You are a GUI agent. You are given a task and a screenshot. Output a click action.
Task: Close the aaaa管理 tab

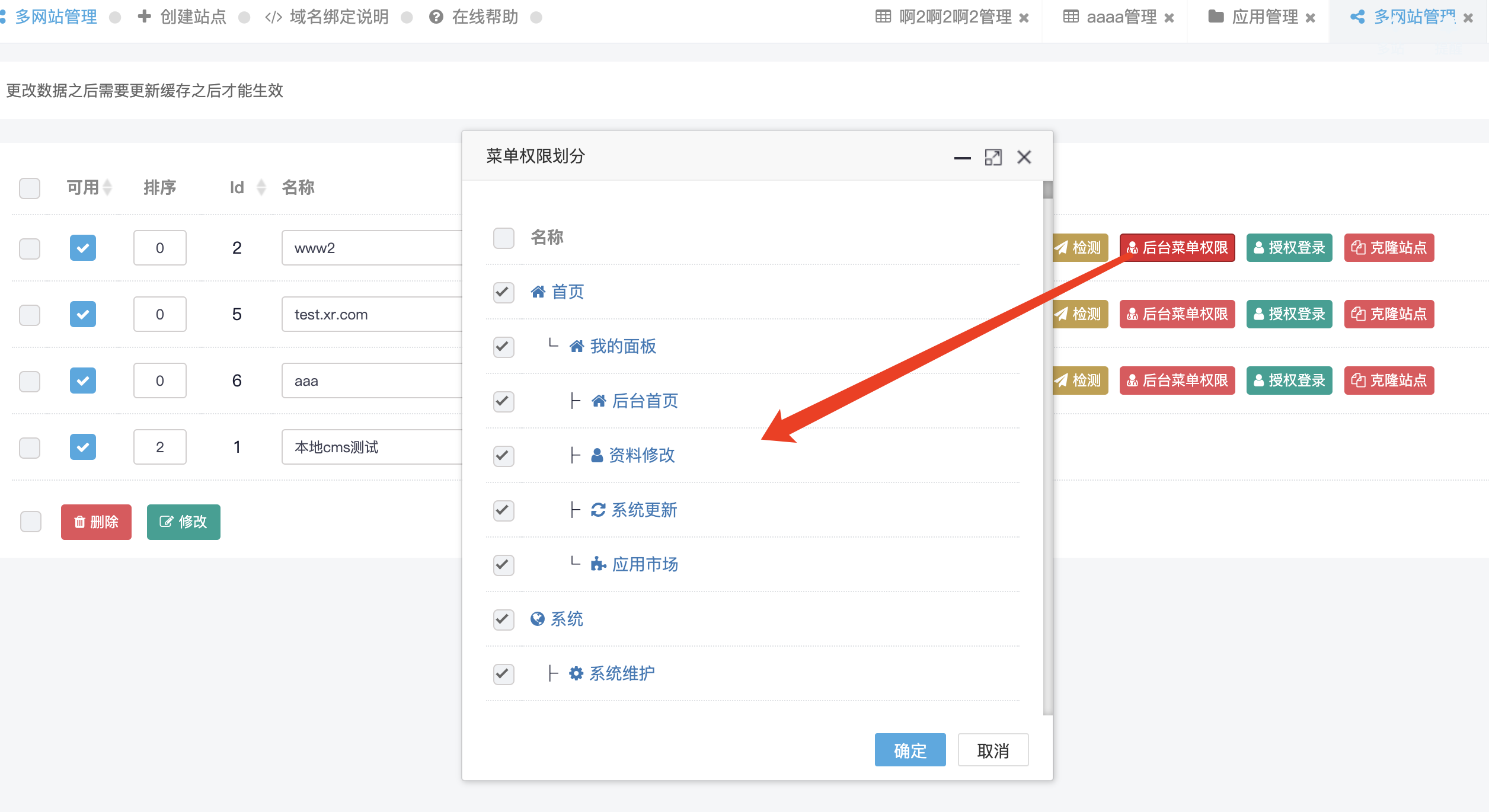[x=1169, y=18]
